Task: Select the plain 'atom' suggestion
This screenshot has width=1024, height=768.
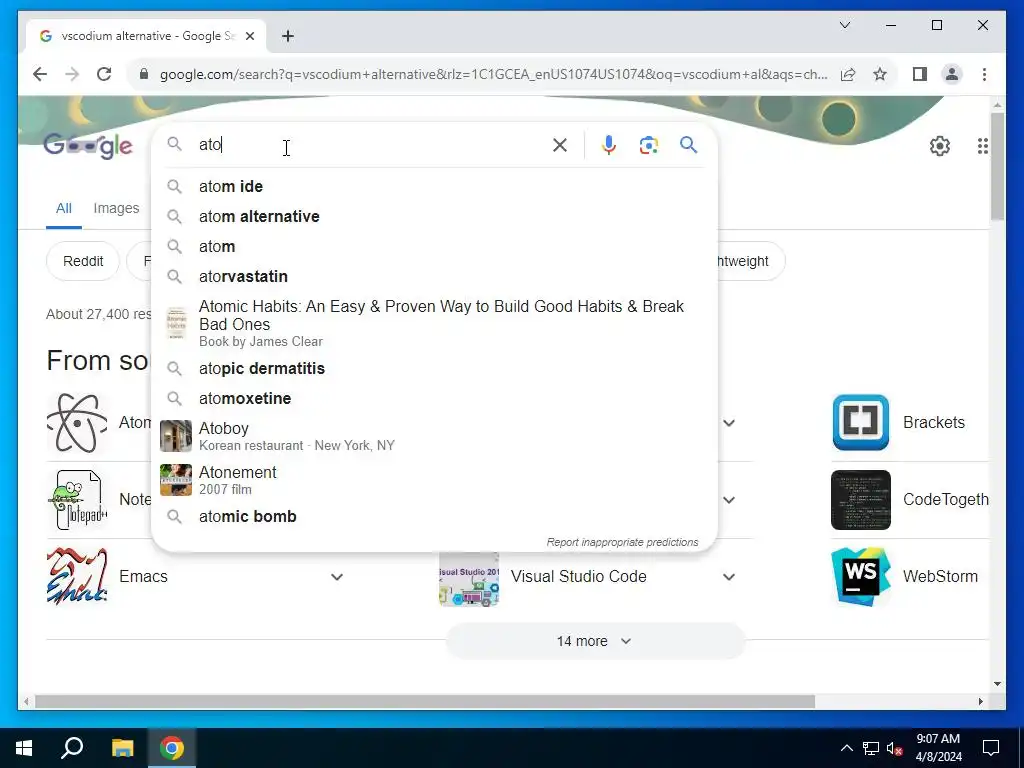Action: pos(434,247)
